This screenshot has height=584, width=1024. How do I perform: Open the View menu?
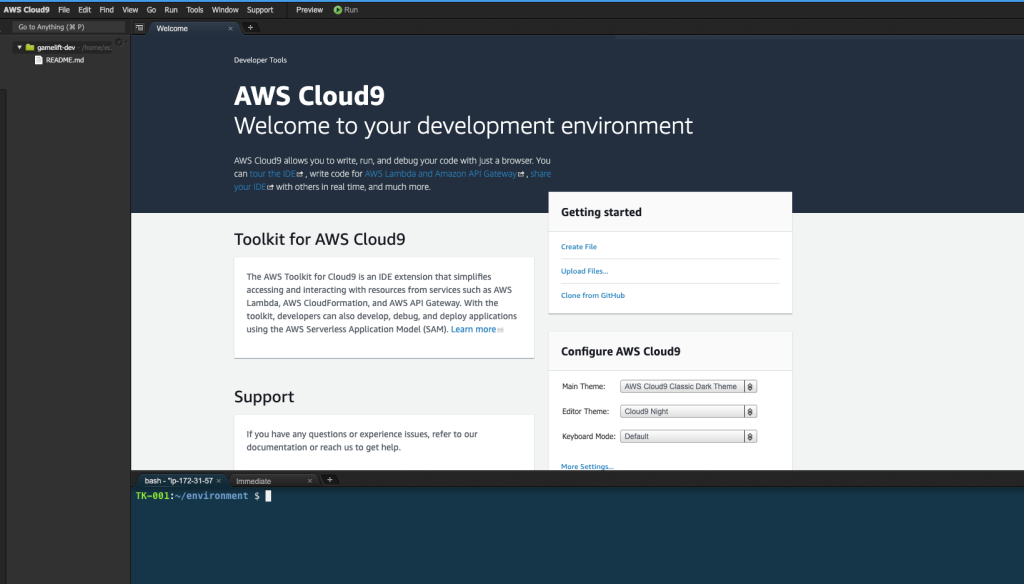tap(130, 10)
